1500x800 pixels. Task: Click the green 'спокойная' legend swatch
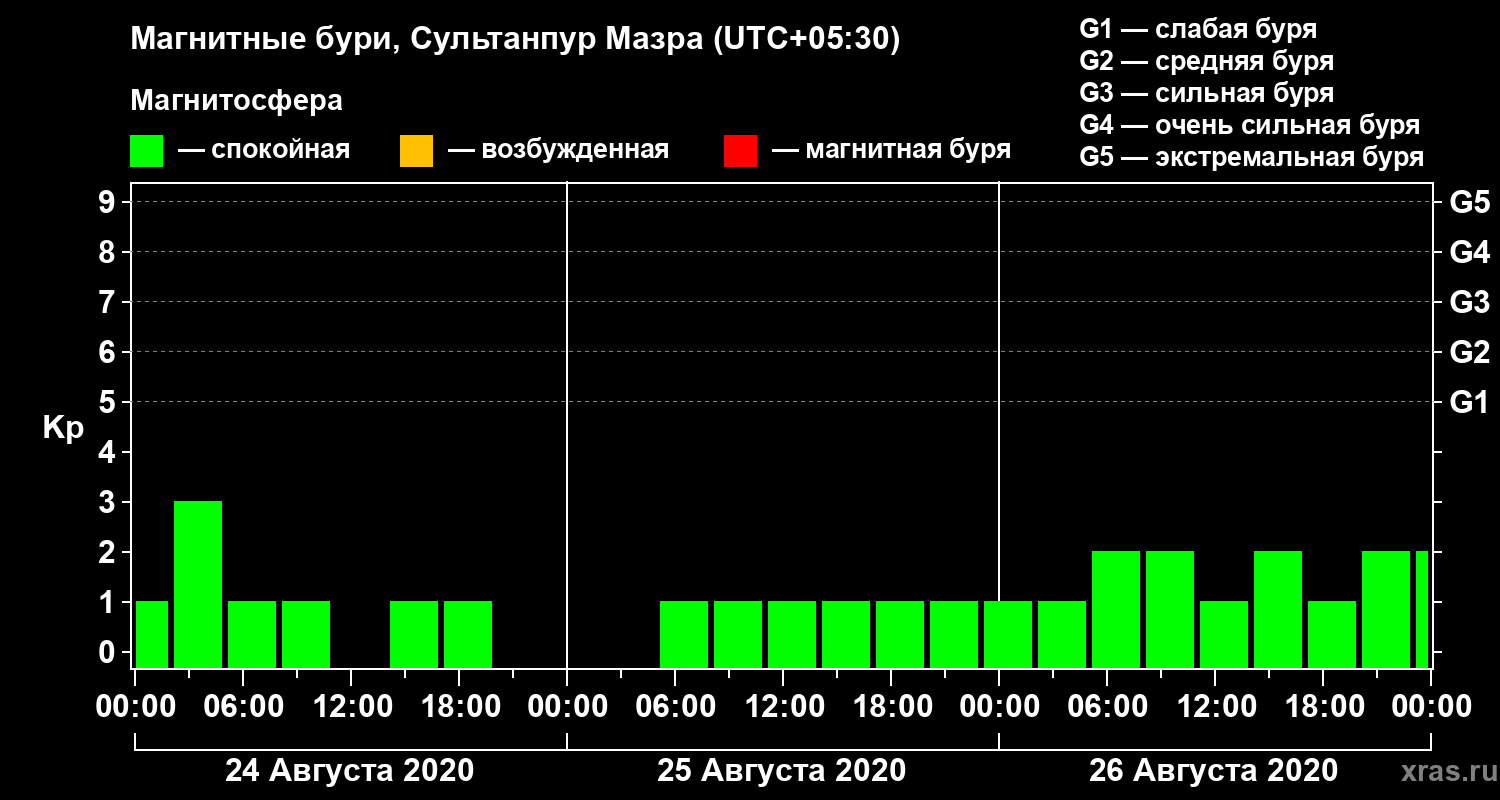tap(147, 151)
